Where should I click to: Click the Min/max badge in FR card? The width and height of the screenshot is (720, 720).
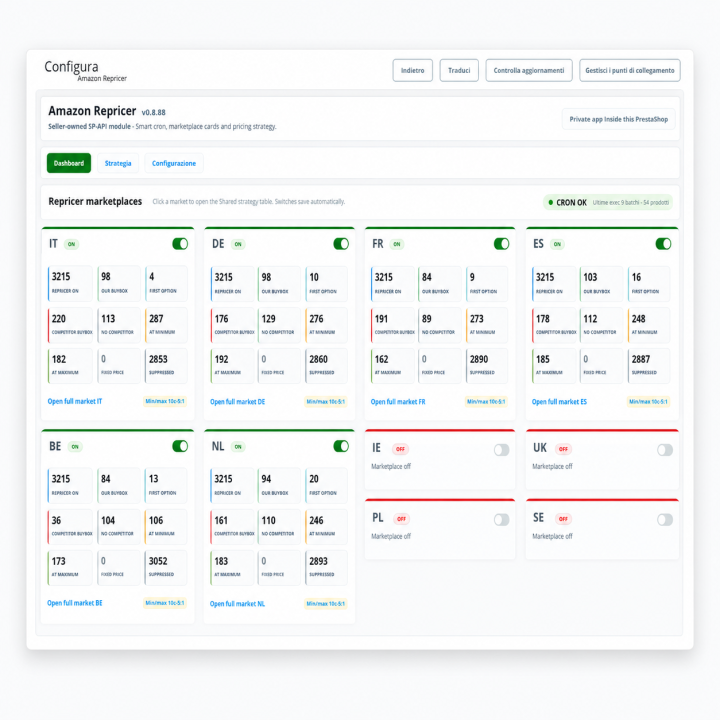[x=486, y=402]
